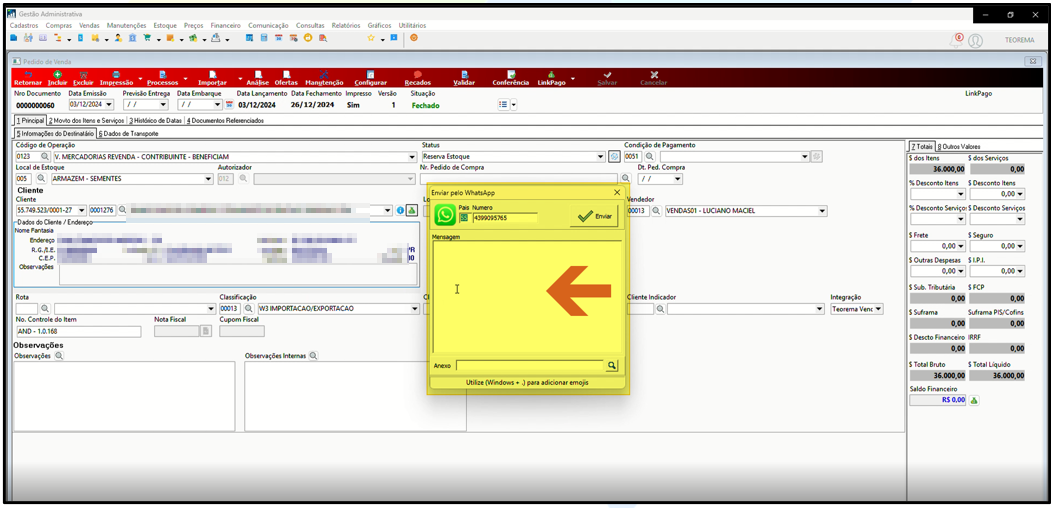1051x508 pixels.
Task: Open the Configurar toolbar icon
Action: tap(370, 74)
